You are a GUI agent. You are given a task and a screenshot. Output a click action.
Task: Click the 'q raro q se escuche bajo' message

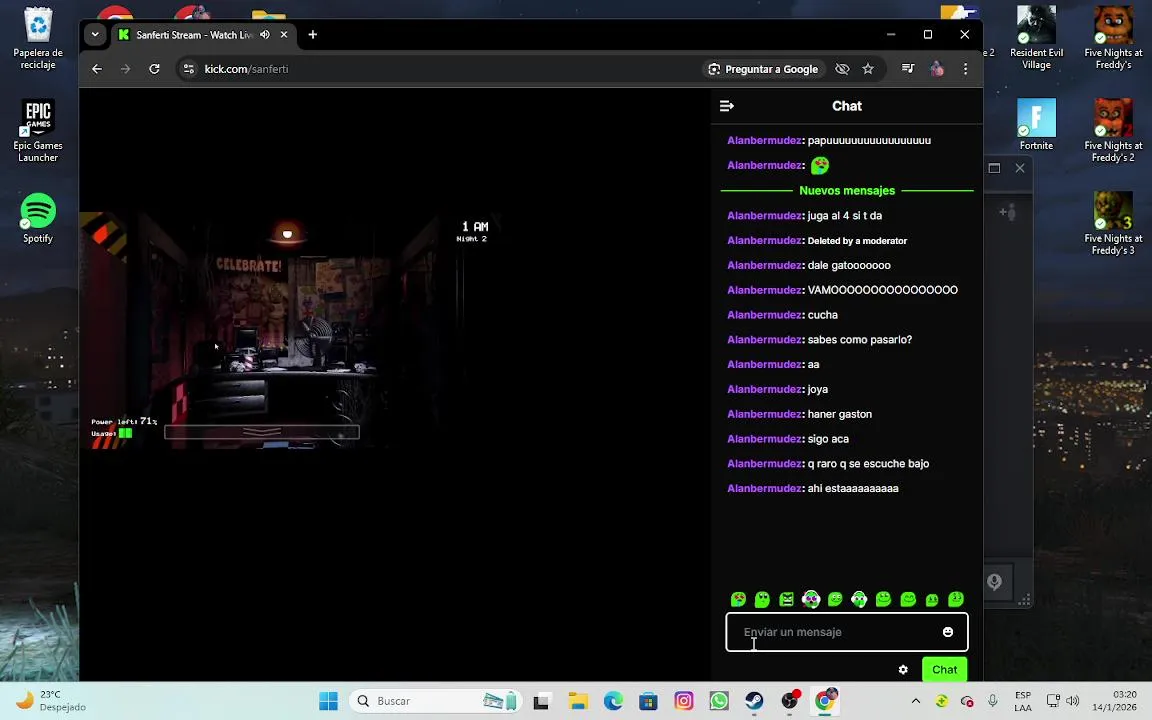click(x=868, y=464)
